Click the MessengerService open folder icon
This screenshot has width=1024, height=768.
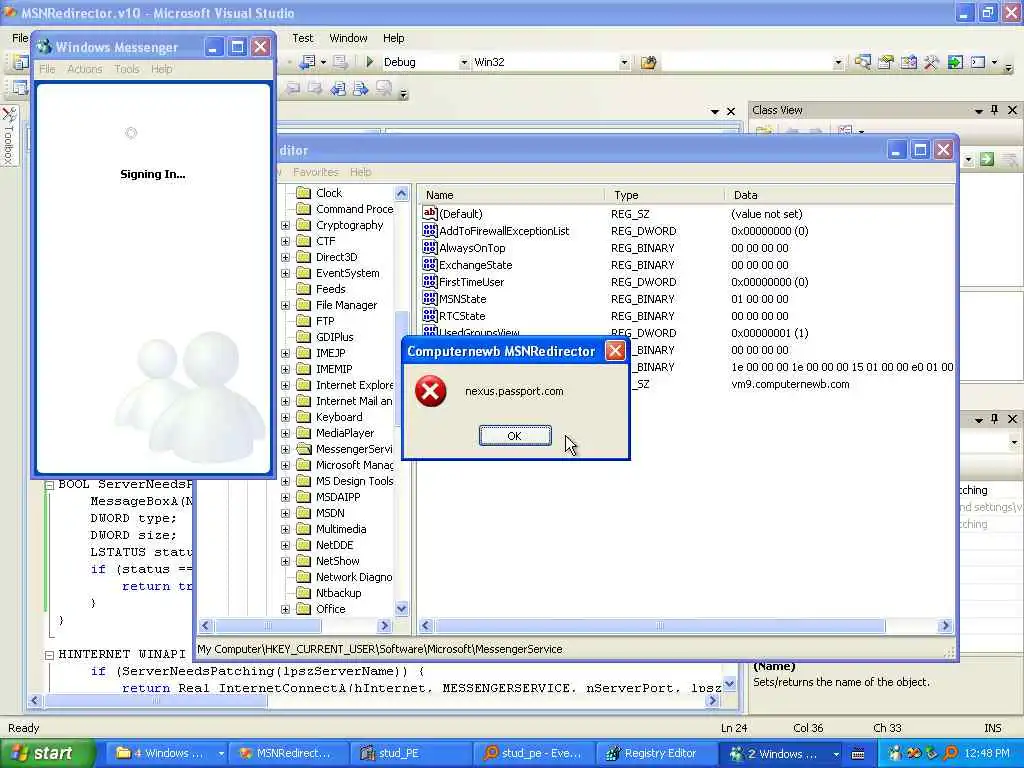tap(304, 449)
